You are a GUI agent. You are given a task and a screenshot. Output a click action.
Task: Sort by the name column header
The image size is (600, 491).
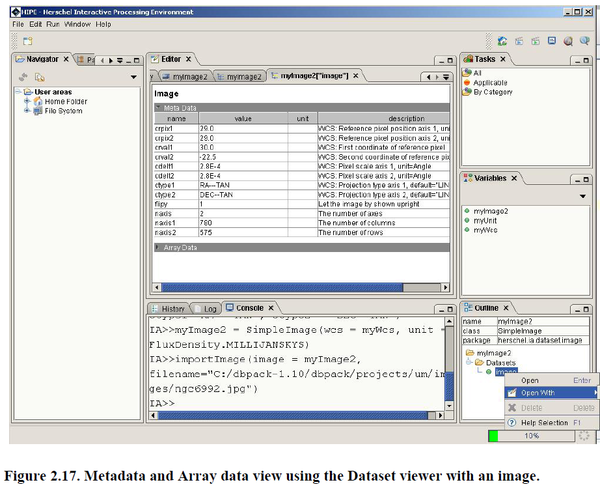coord(176,119)
